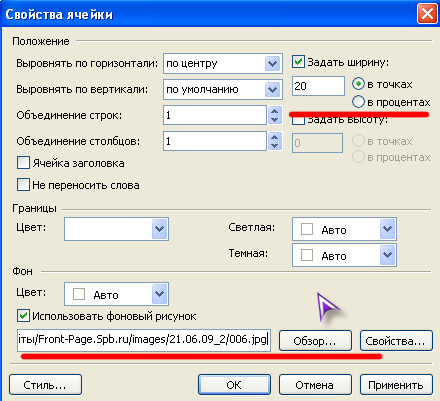Confirm with the OK button

point(234,385)
